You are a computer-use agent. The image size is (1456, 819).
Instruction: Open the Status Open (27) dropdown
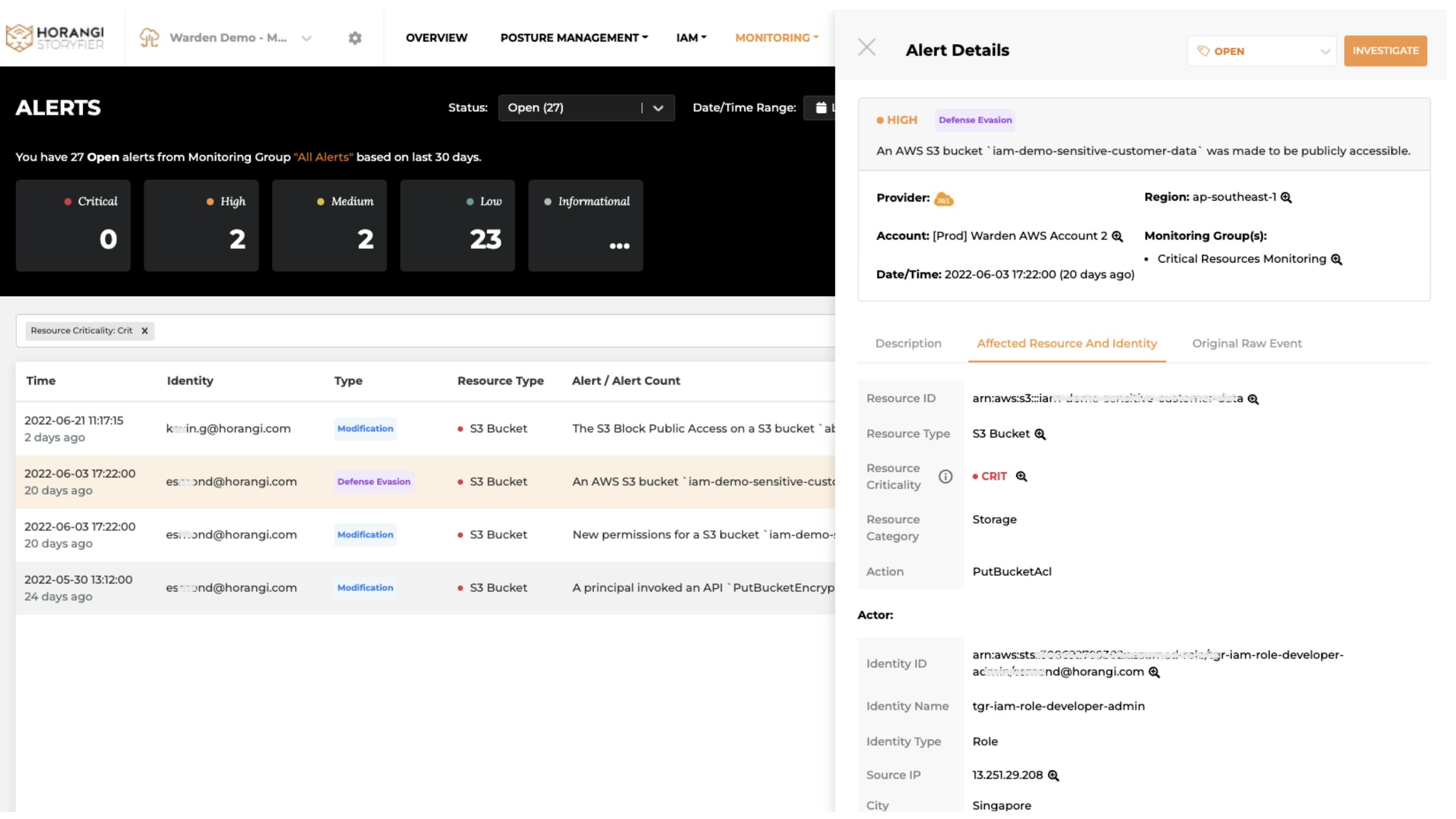[x=586, y=107]
